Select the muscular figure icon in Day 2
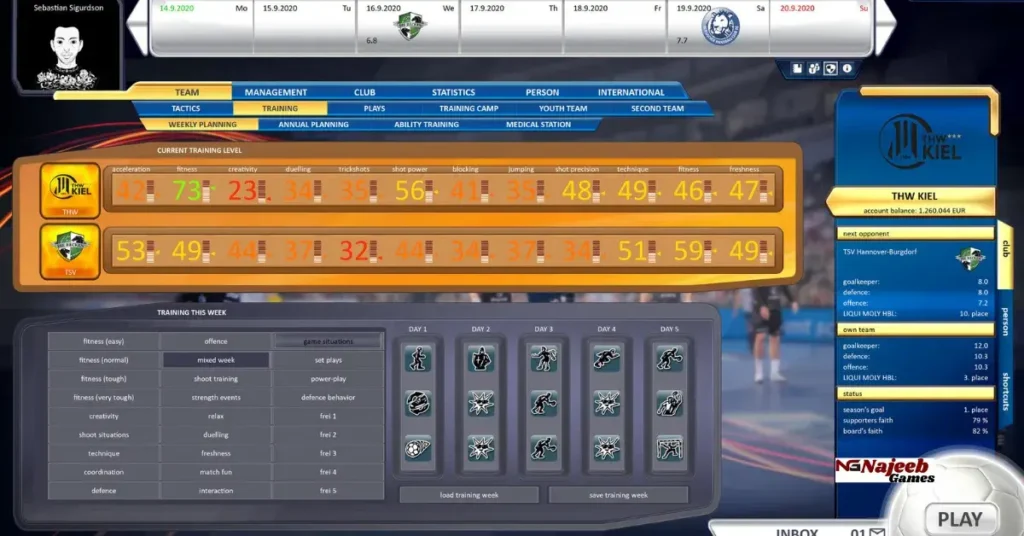Image resolution: width=1024 pixels, height=536 pixels. pyautogui.click(x=481, y=358)
